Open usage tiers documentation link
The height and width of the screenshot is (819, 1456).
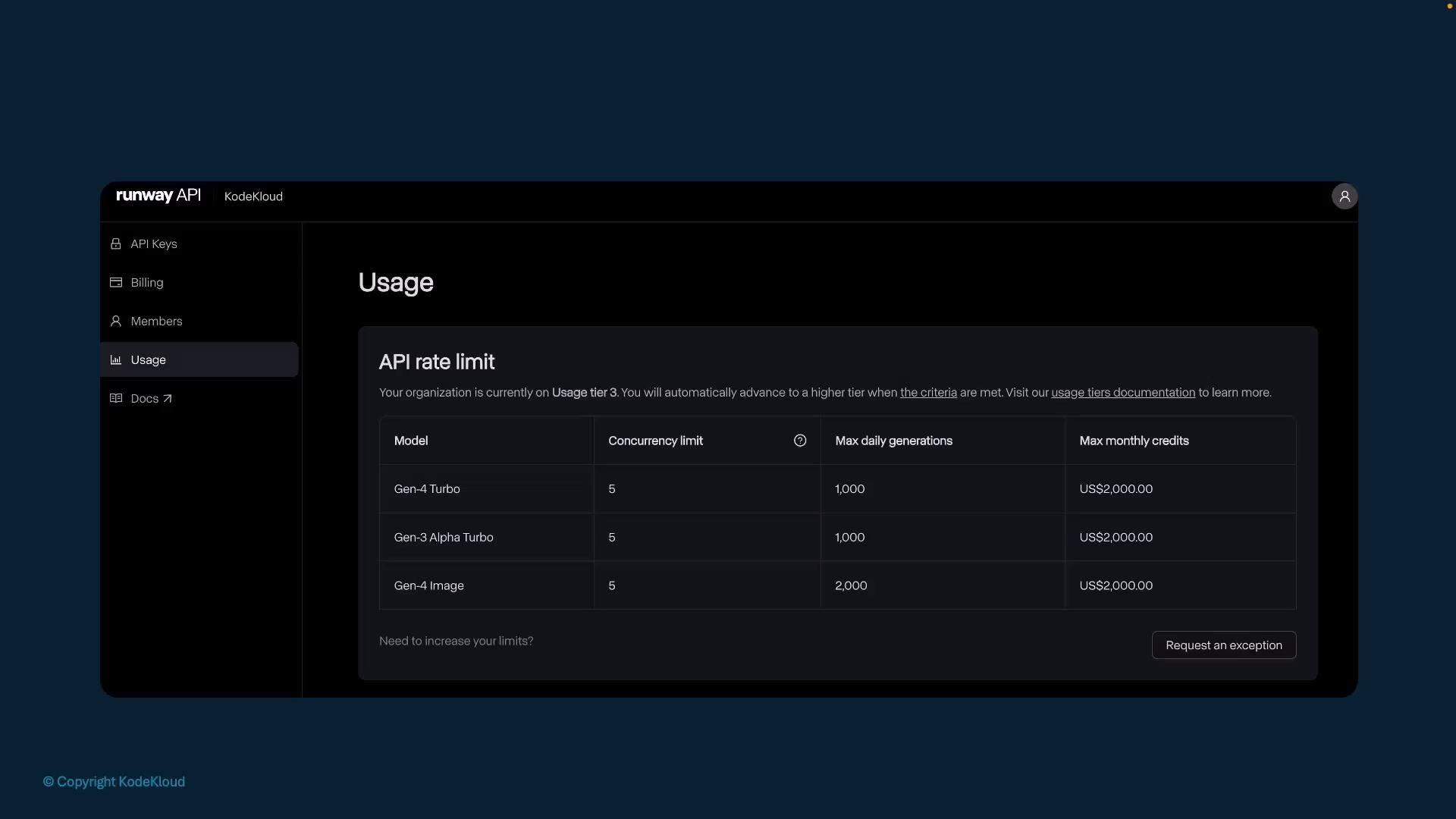(1123, 392)
